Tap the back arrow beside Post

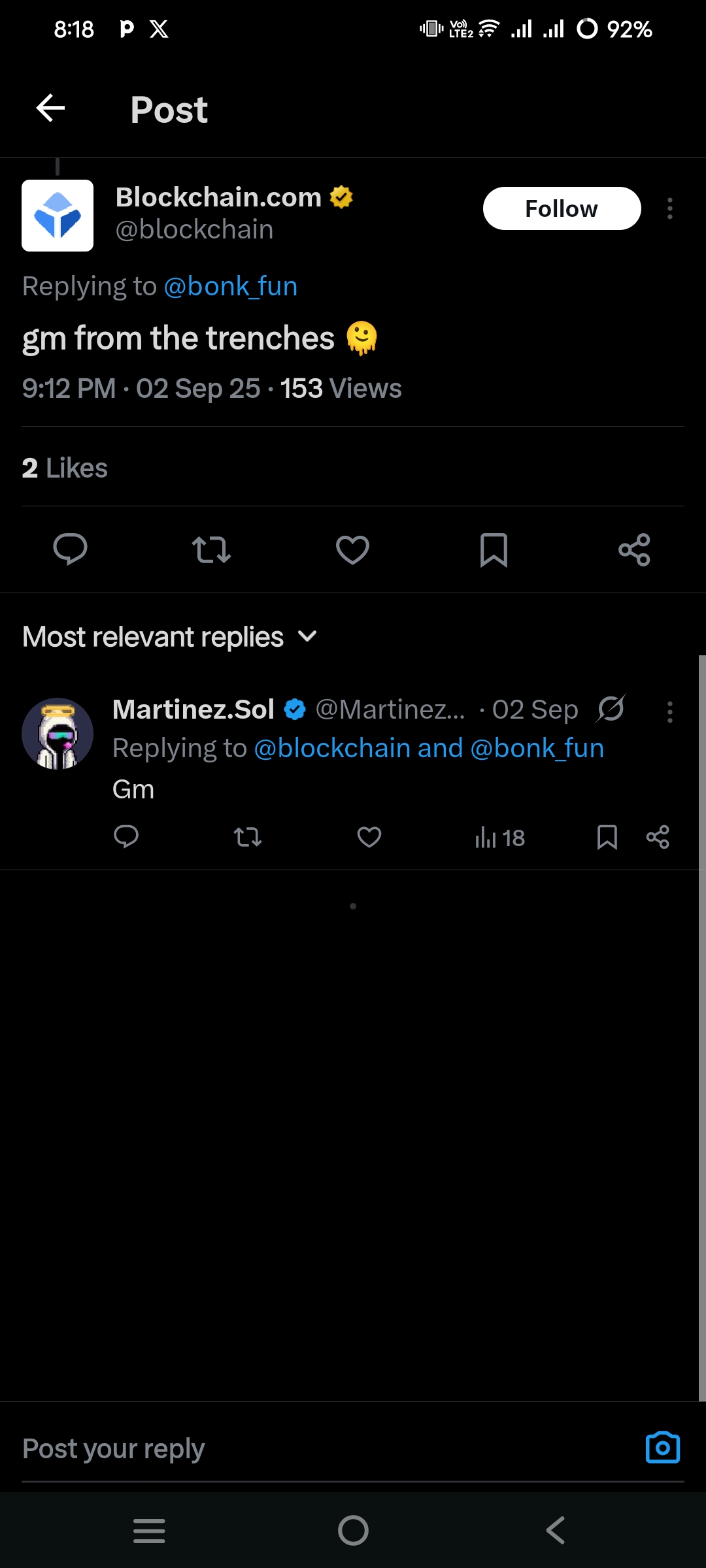tap(50, 108)
